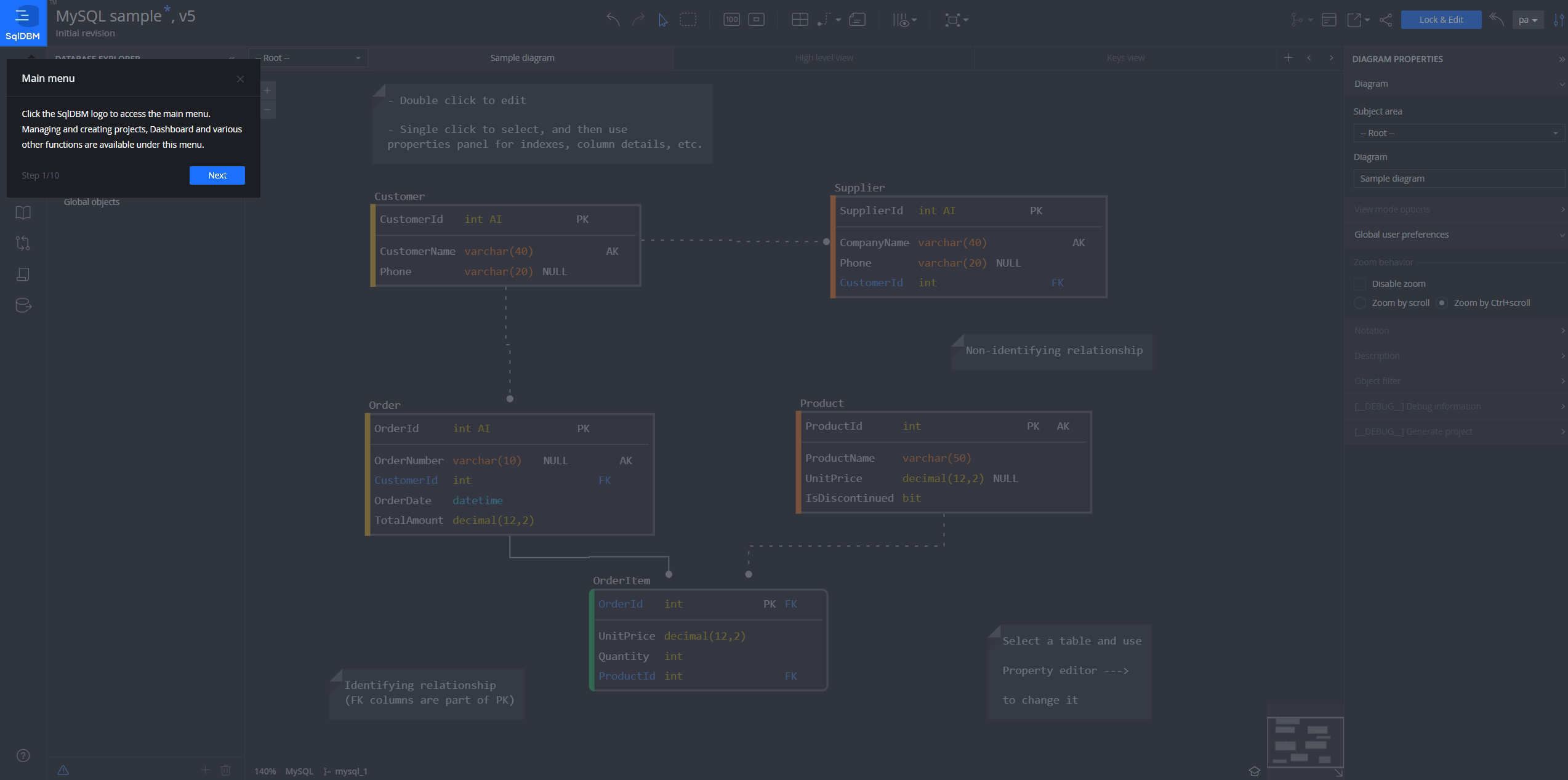Open the pa language selector
This screenshot has height=780, width=1568.
click(1527, 19)
